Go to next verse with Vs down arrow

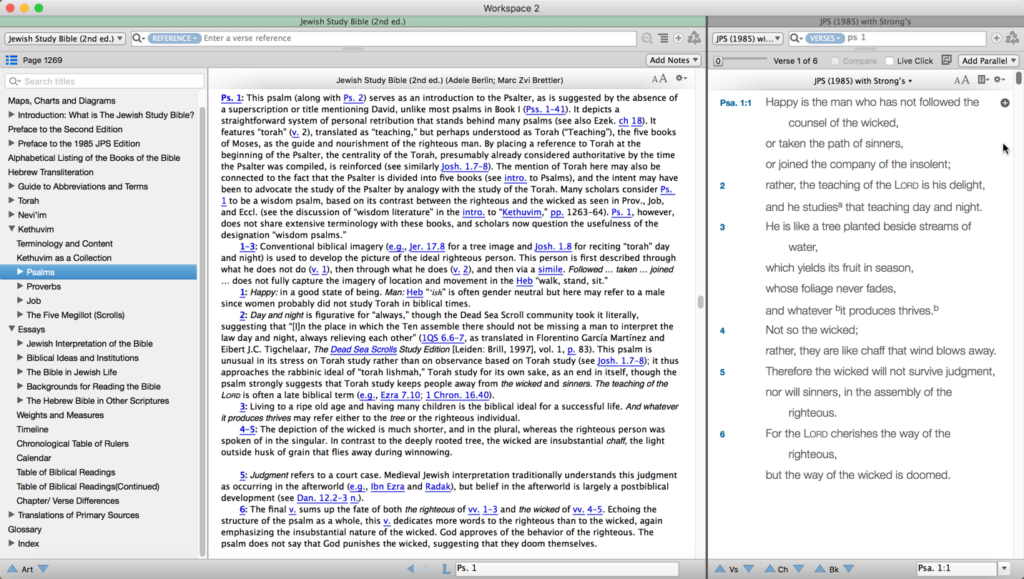(x=749, y=569)
